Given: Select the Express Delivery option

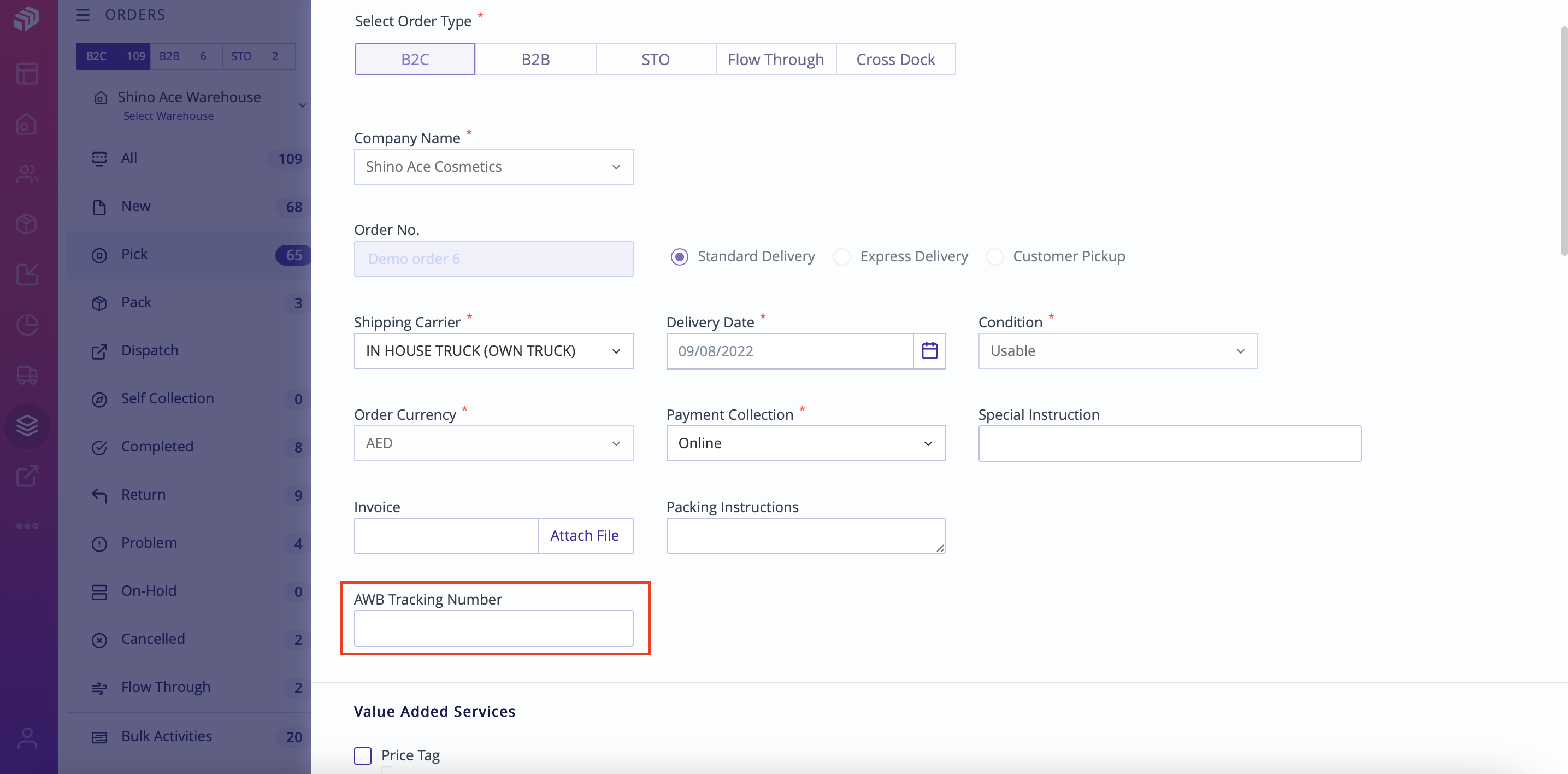Looking at the screenshot, I should 842,256.
